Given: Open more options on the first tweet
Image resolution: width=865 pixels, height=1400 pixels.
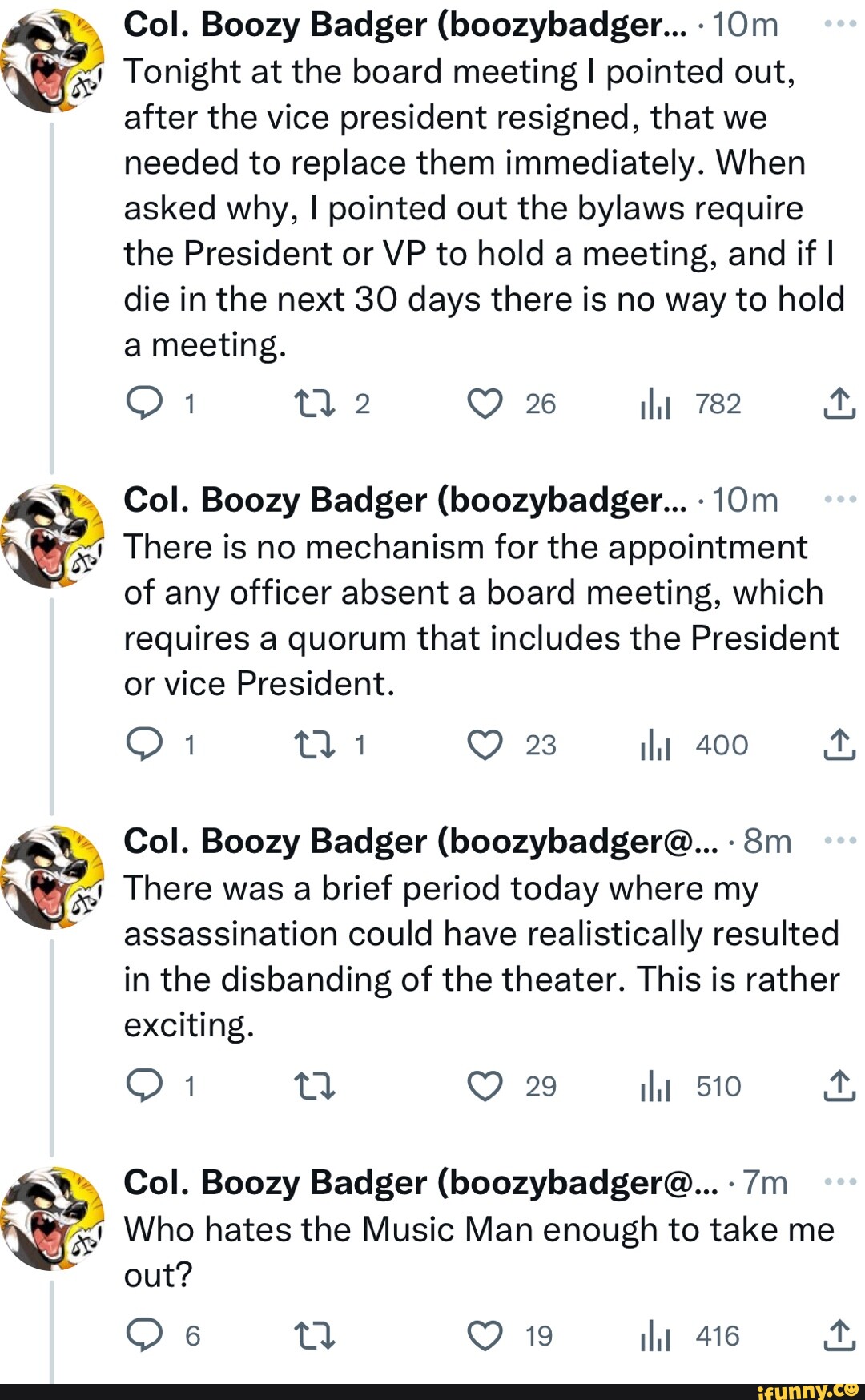Looking at the screenshot, I should (839, 24).
